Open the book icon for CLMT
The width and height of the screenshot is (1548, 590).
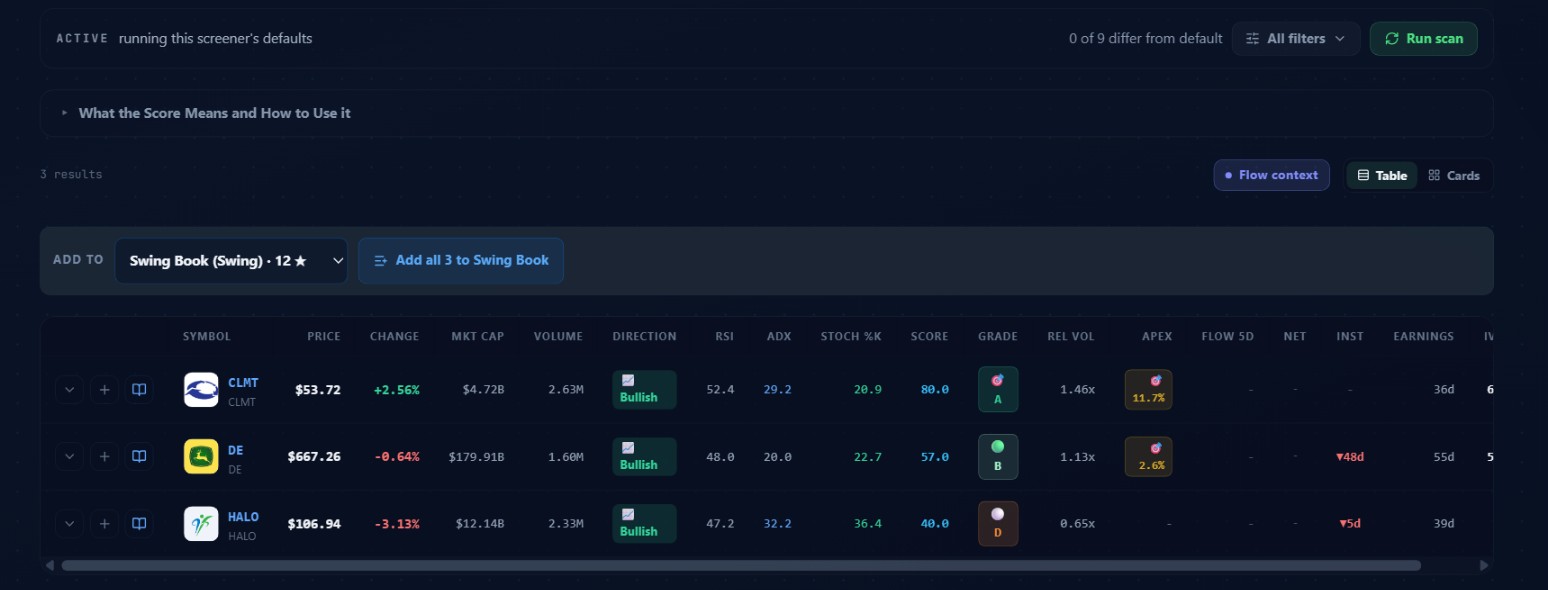[x=139, y=390]
